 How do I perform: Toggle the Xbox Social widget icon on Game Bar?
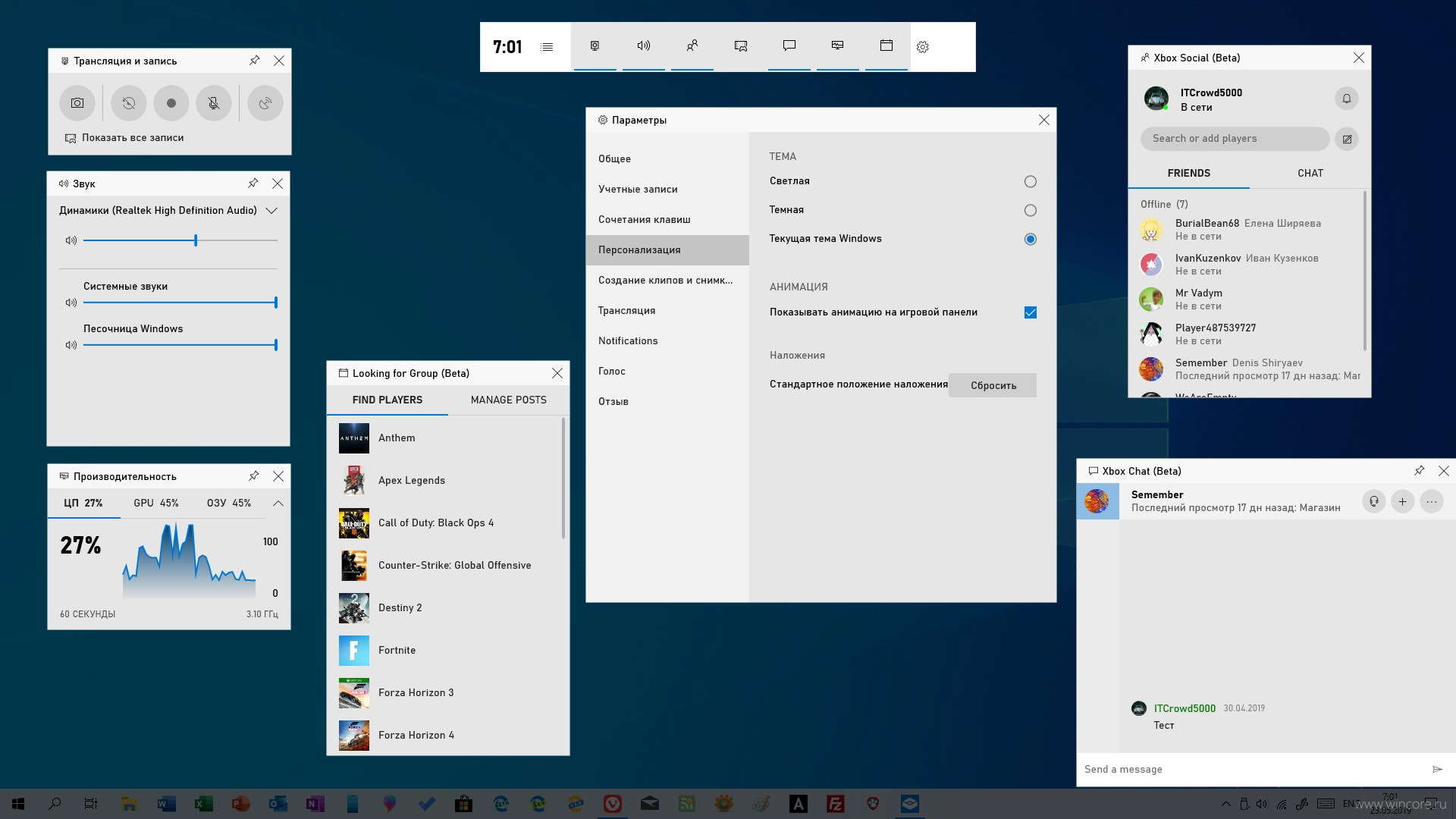click(692, 46)
